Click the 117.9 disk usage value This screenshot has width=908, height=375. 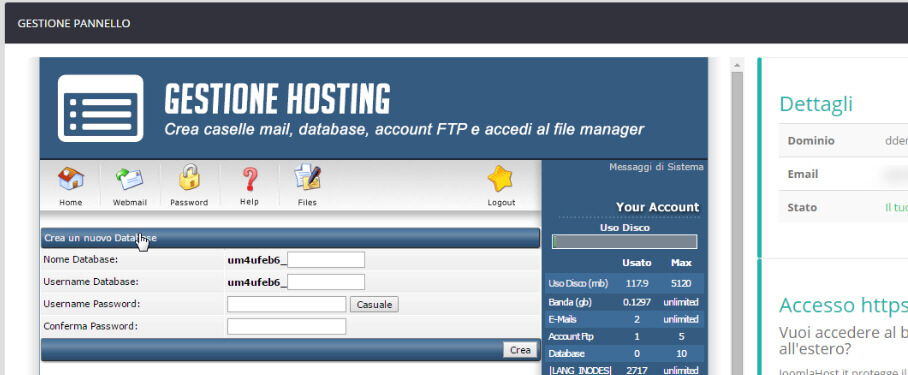click(x=637, y=284)
